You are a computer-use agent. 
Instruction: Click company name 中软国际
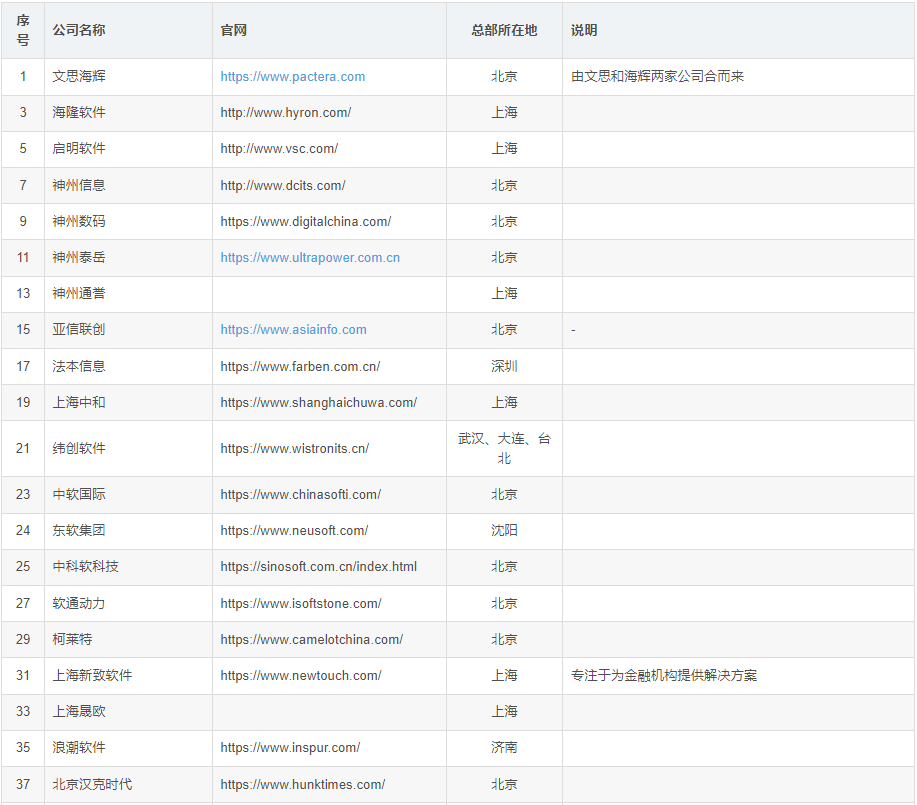point(79,495)
